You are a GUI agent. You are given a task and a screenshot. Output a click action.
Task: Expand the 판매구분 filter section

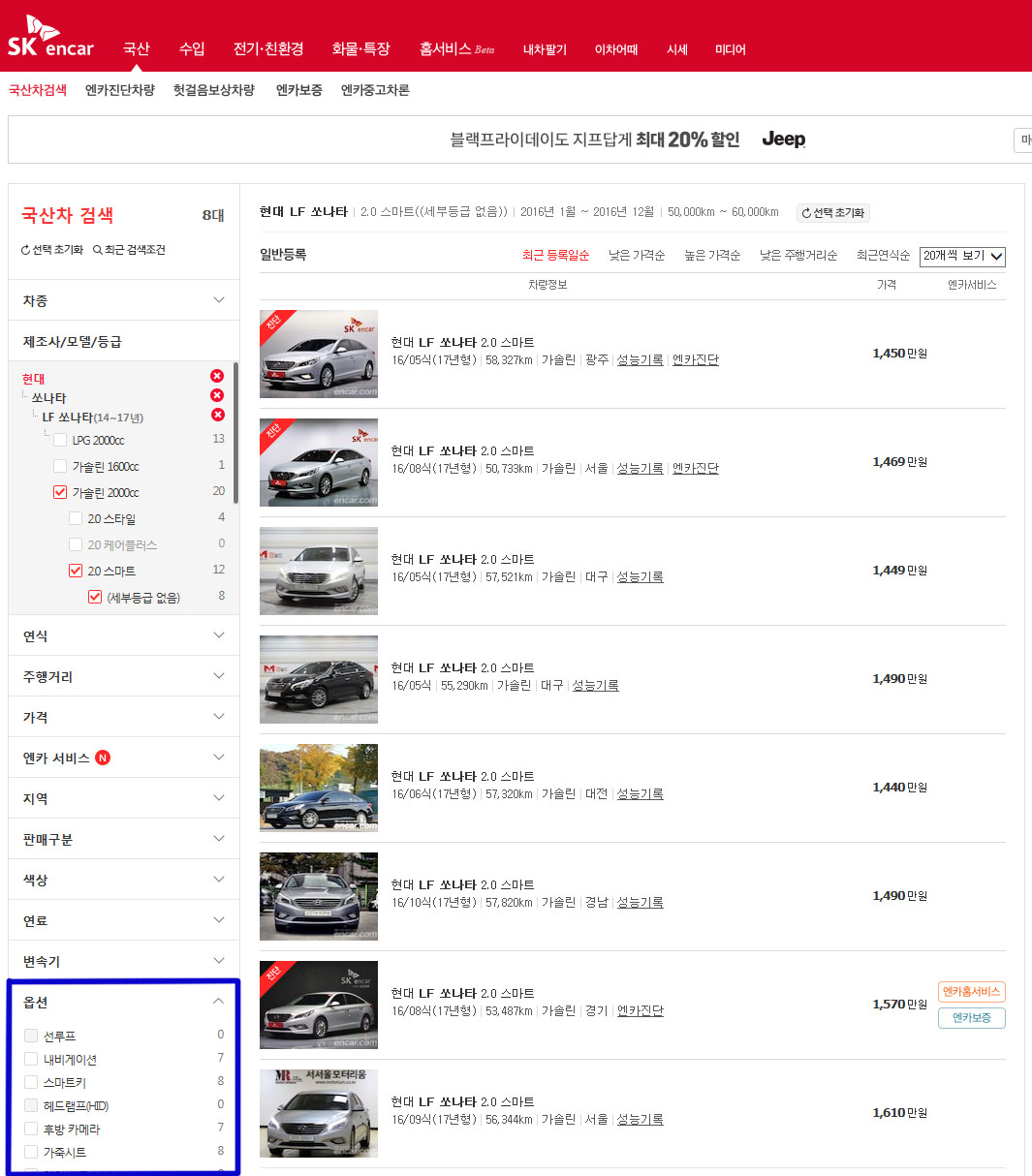pos(124,839)
